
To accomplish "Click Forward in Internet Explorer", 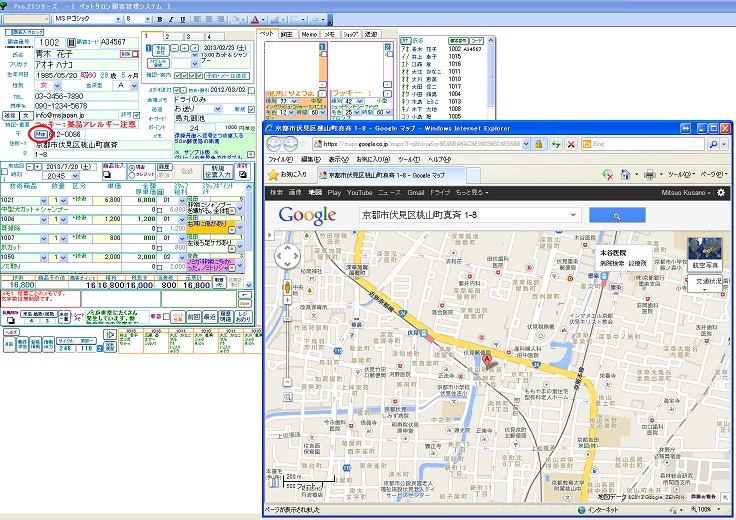I will pyautogui.click(x=290, y=144).
